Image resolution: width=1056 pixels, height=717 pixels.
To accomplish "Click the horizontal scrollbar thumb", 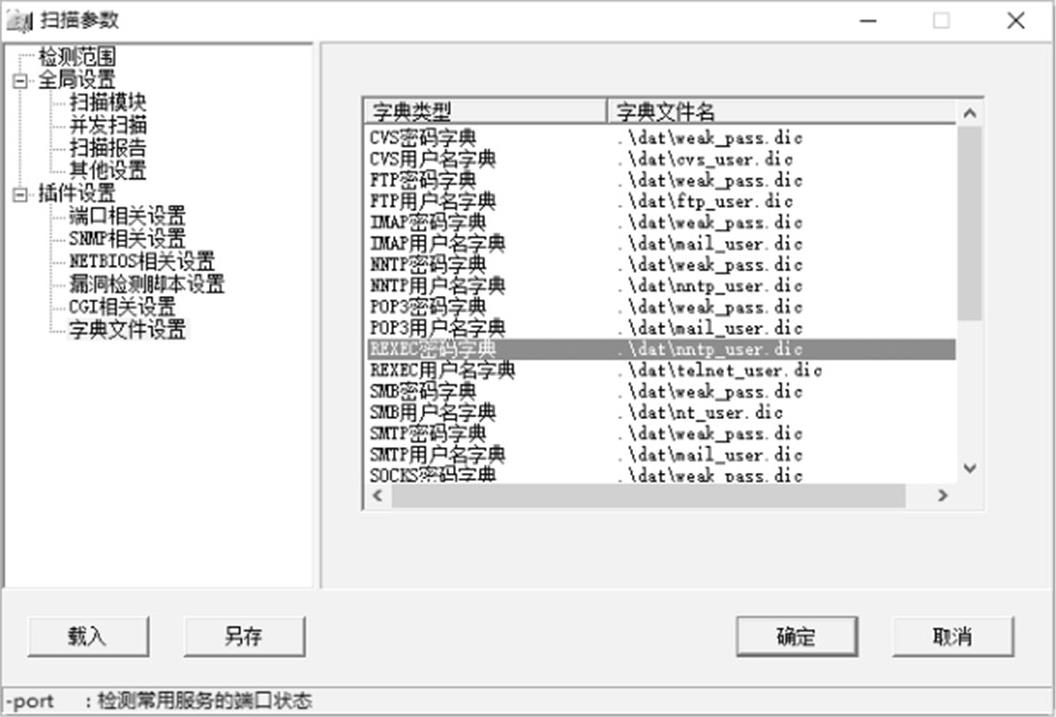I will pos(649,496).
